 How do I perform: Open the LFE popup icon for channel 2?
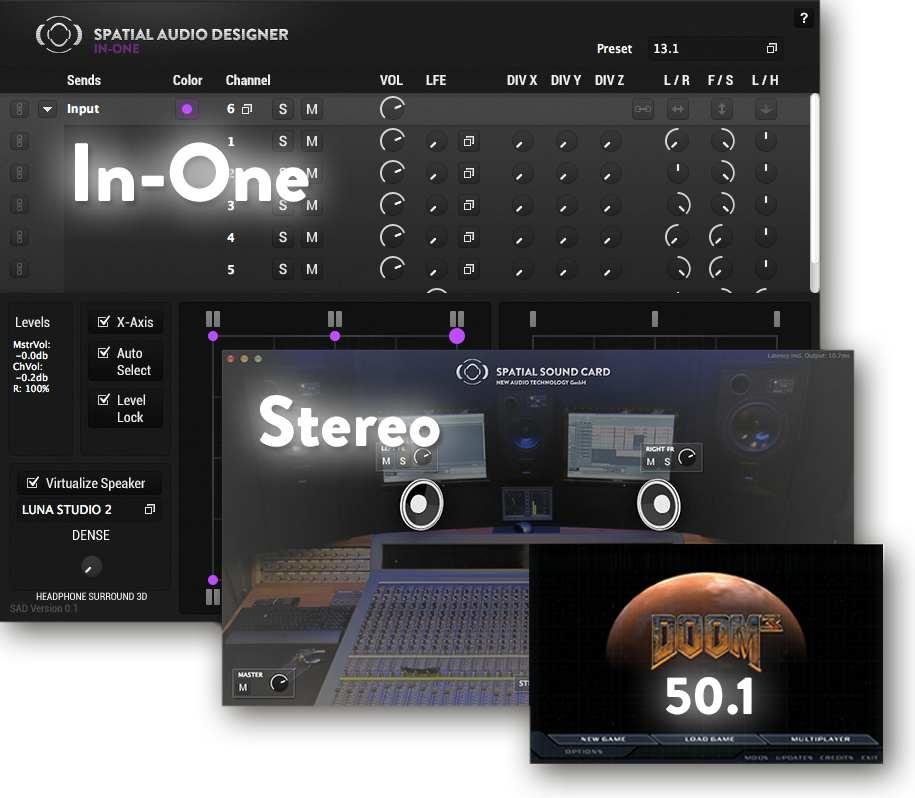click(x=469, y=173)
